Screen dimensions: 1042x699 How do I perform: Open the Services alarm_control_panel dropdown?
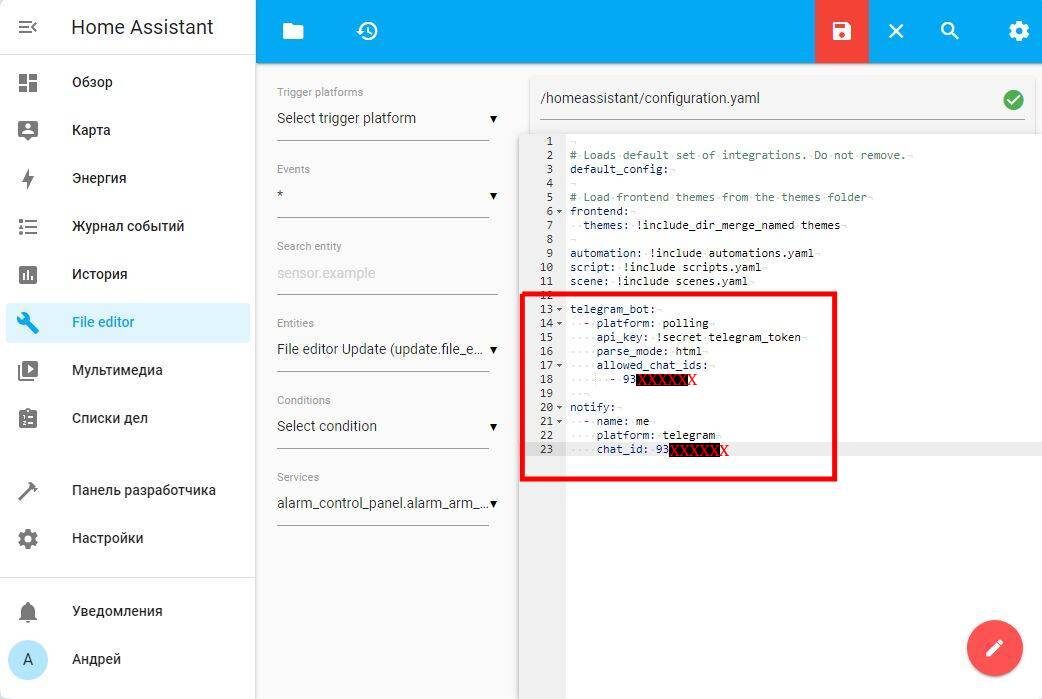[x=387, y=504]
